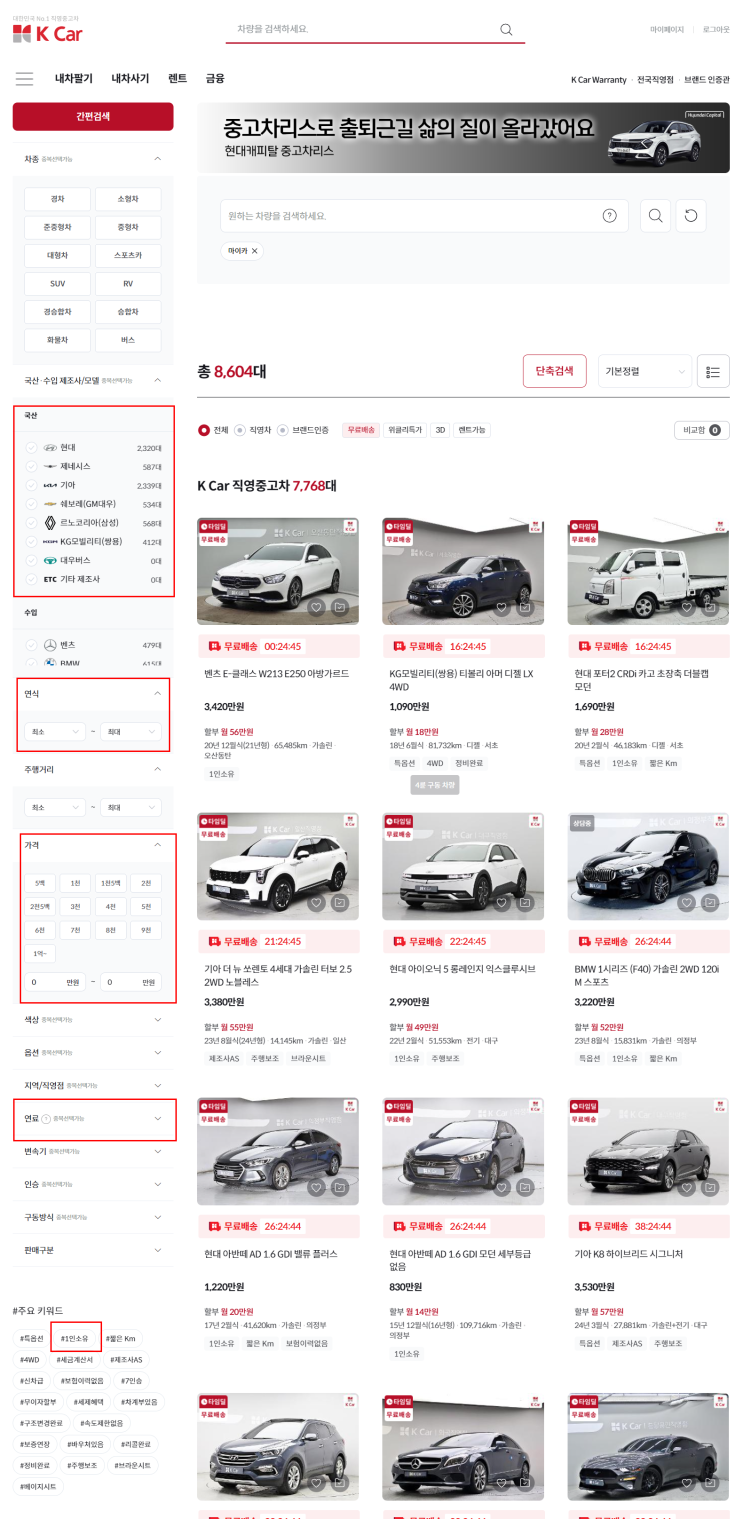The image size is (743, 1519).
Task: Check the 기아 manufacturer checkbox
Action: pyautogui.click(x=31, y=485)
